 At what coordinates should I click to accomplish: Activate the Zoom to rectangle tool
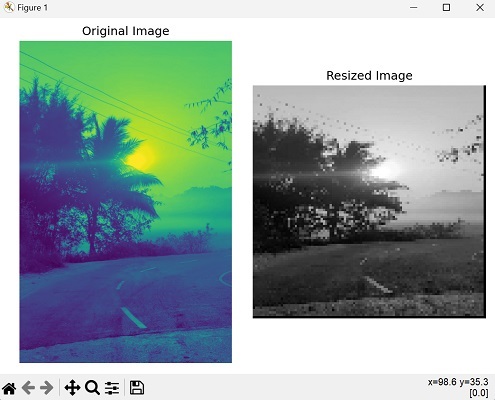(92, 388)
